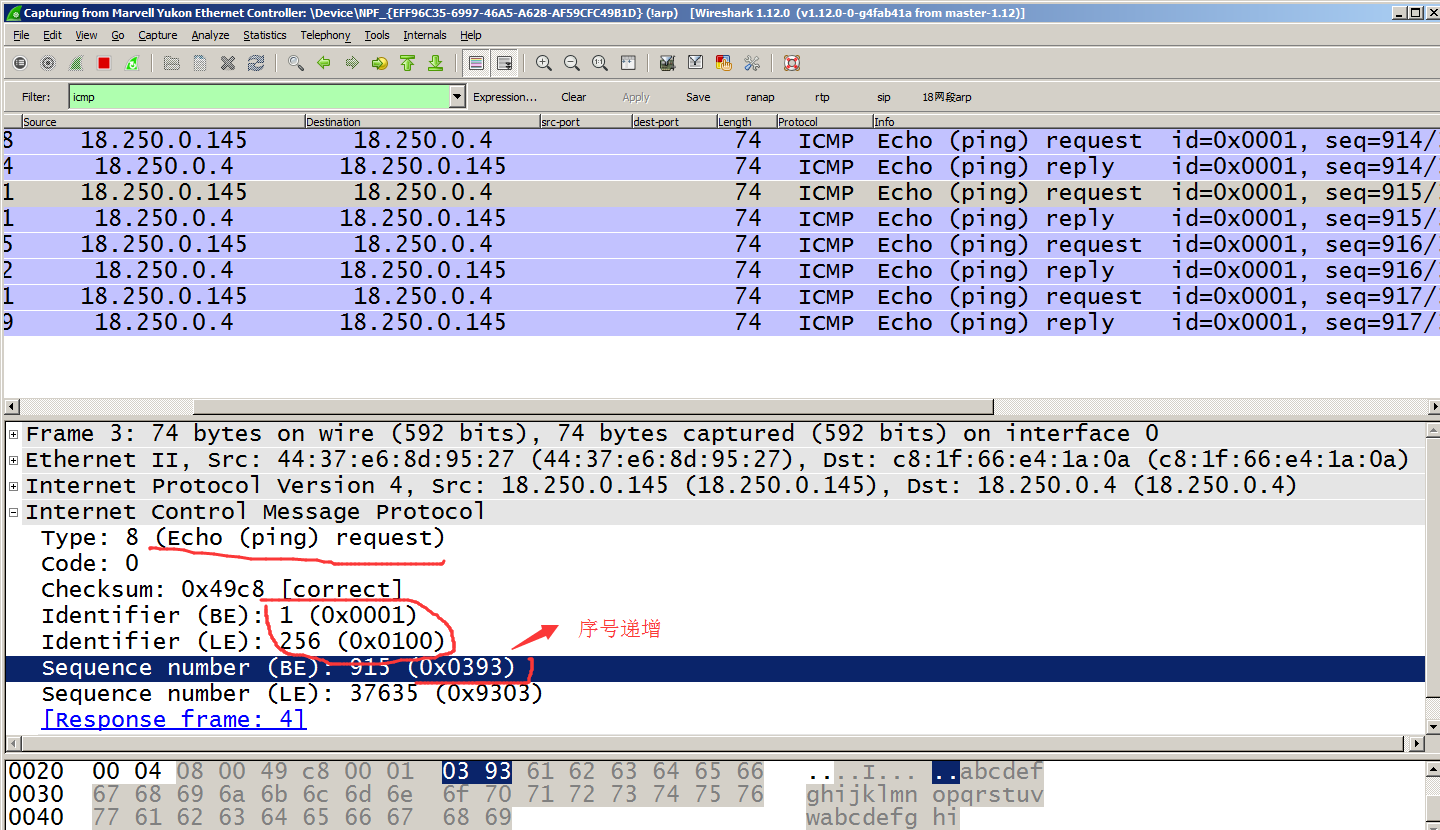This screenshot has width=1440, height=830.
Task: Open the Help menu
Action: pos(471,35)
